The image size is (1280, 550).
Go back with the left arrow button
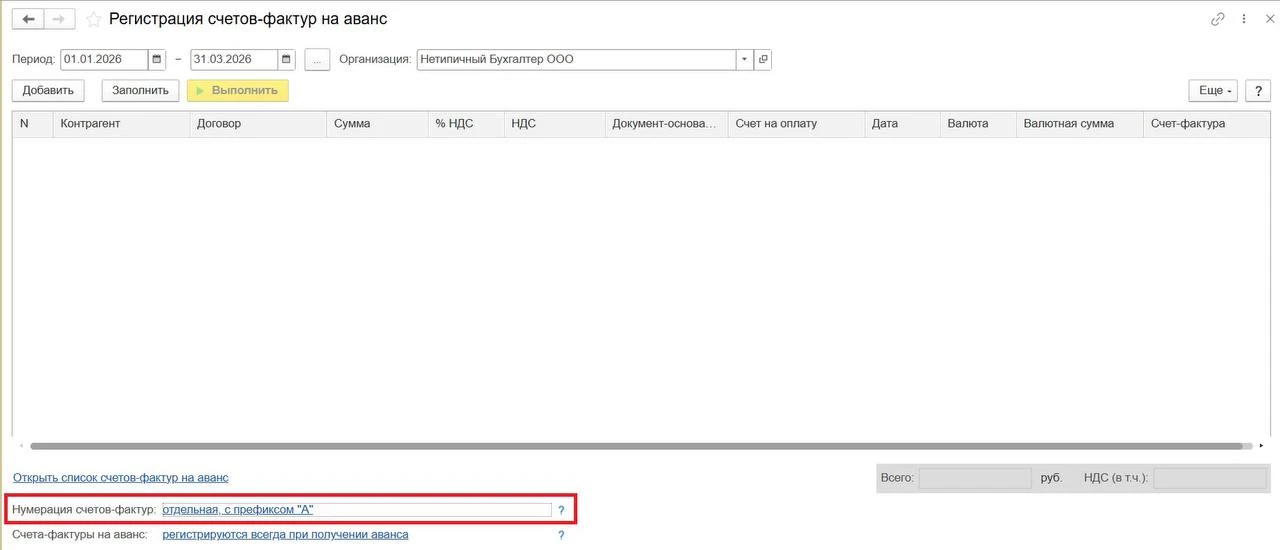[x=28, y=19]
